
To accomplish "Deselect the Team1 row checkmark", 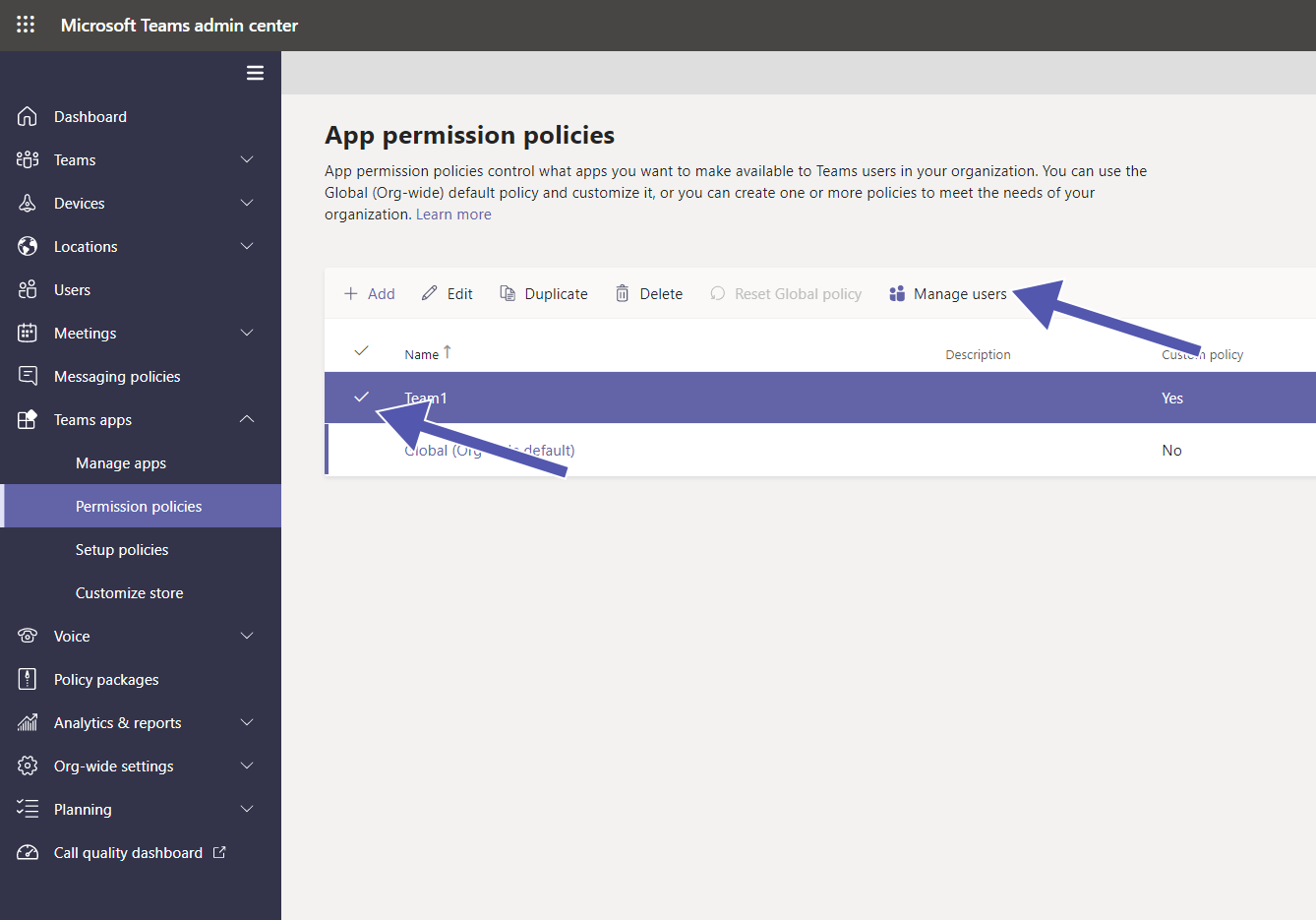I will pos(361,397).
